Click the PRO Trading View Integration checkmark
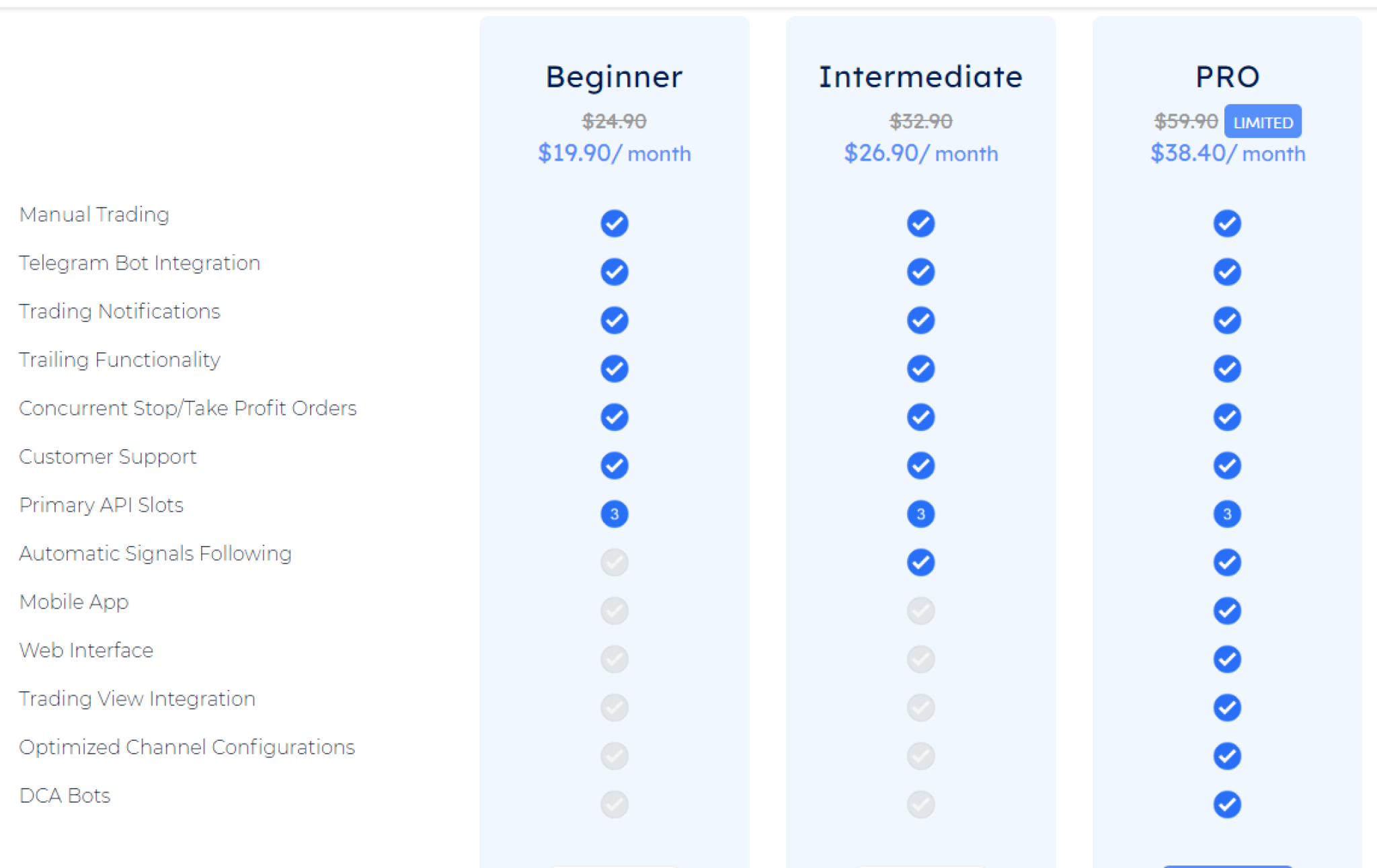 pyautogui.click(x=1227, y=707)
